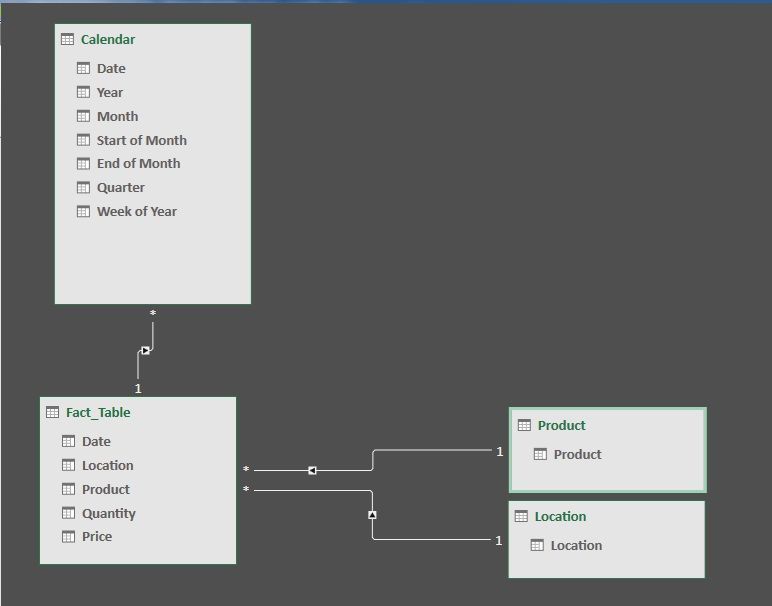Click the column icon beside Start of Month
Viewport: 772px width, 606px height.
(84, 140)
